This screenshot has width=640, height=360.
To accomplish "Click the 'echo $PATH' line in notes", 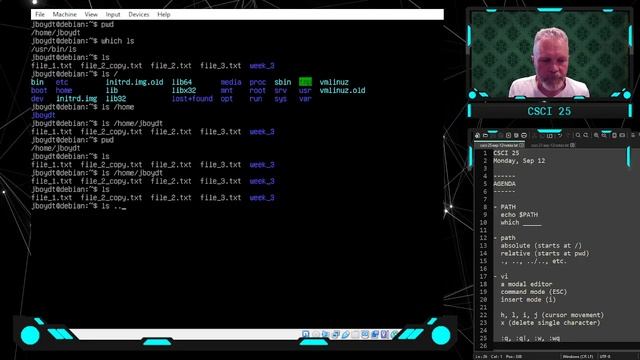I will [x=519, y=215].
